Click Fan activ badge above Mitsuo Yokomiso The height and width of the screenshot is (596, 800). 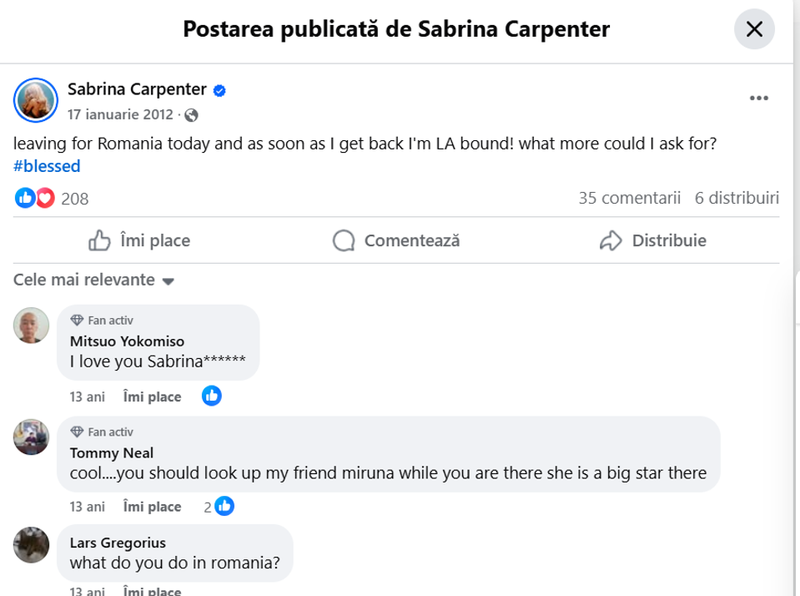(x=102, y=321)
